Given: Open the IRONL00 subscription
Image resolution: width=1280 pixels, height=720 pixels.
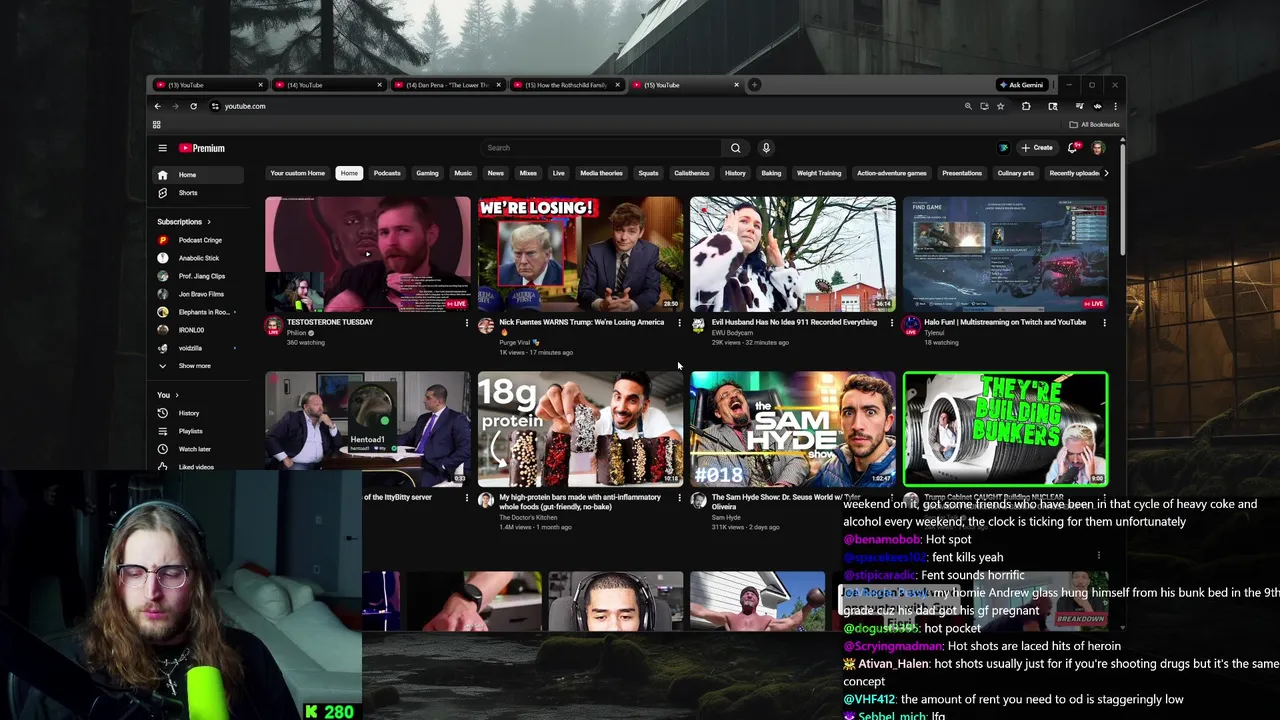Looking at the screenshot, I should (x=197, y=330).
